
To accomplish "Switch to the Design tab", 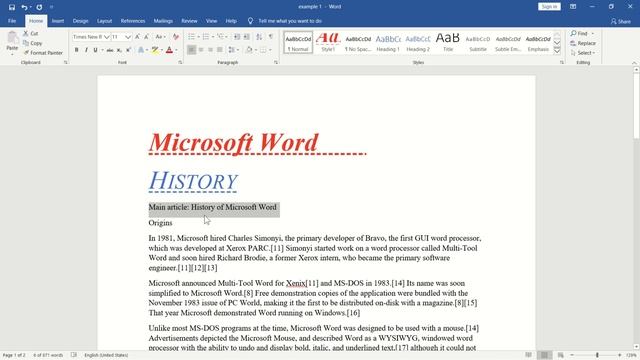I will (80, 21).
